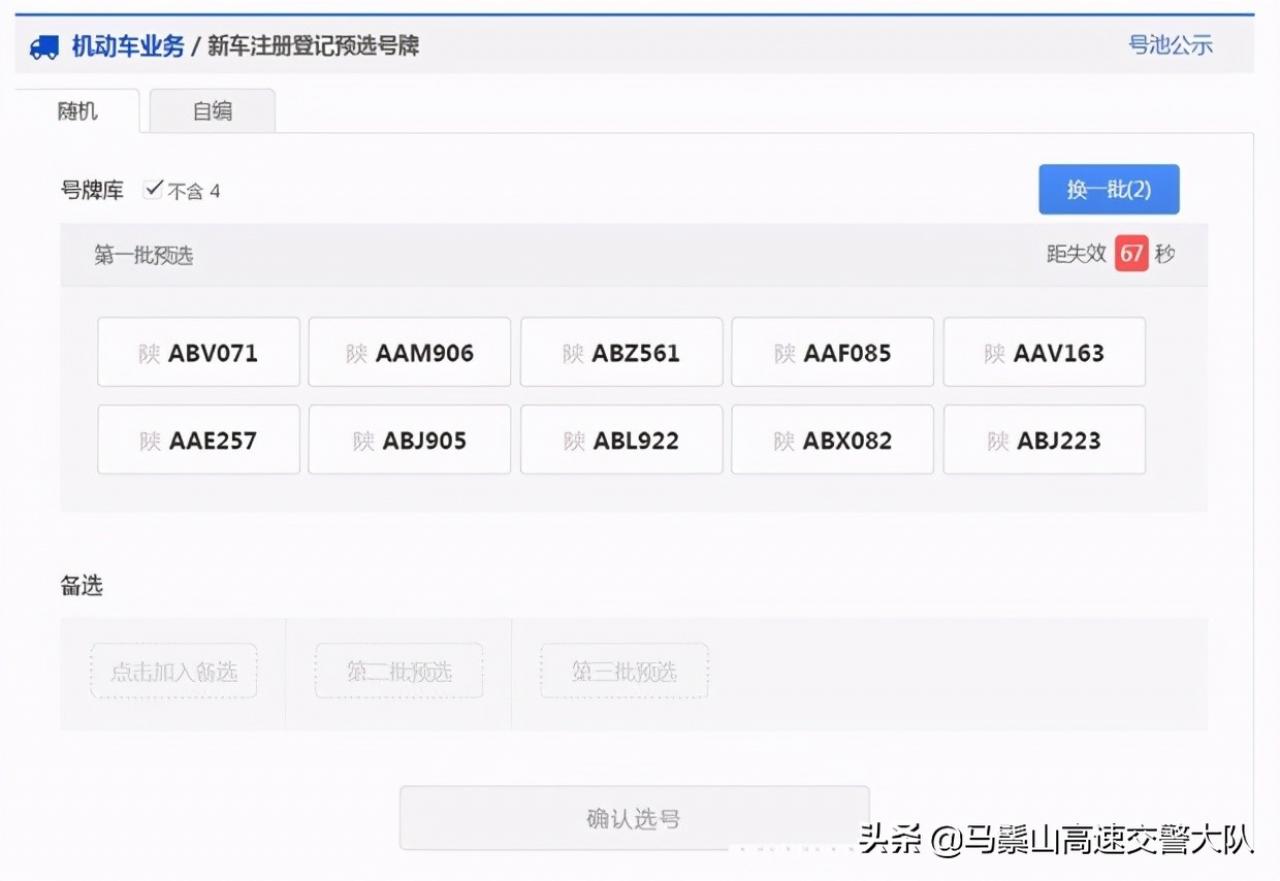Select plate 陕ABL922
This screenshot has height=881, width=1280.
(621, 439)
